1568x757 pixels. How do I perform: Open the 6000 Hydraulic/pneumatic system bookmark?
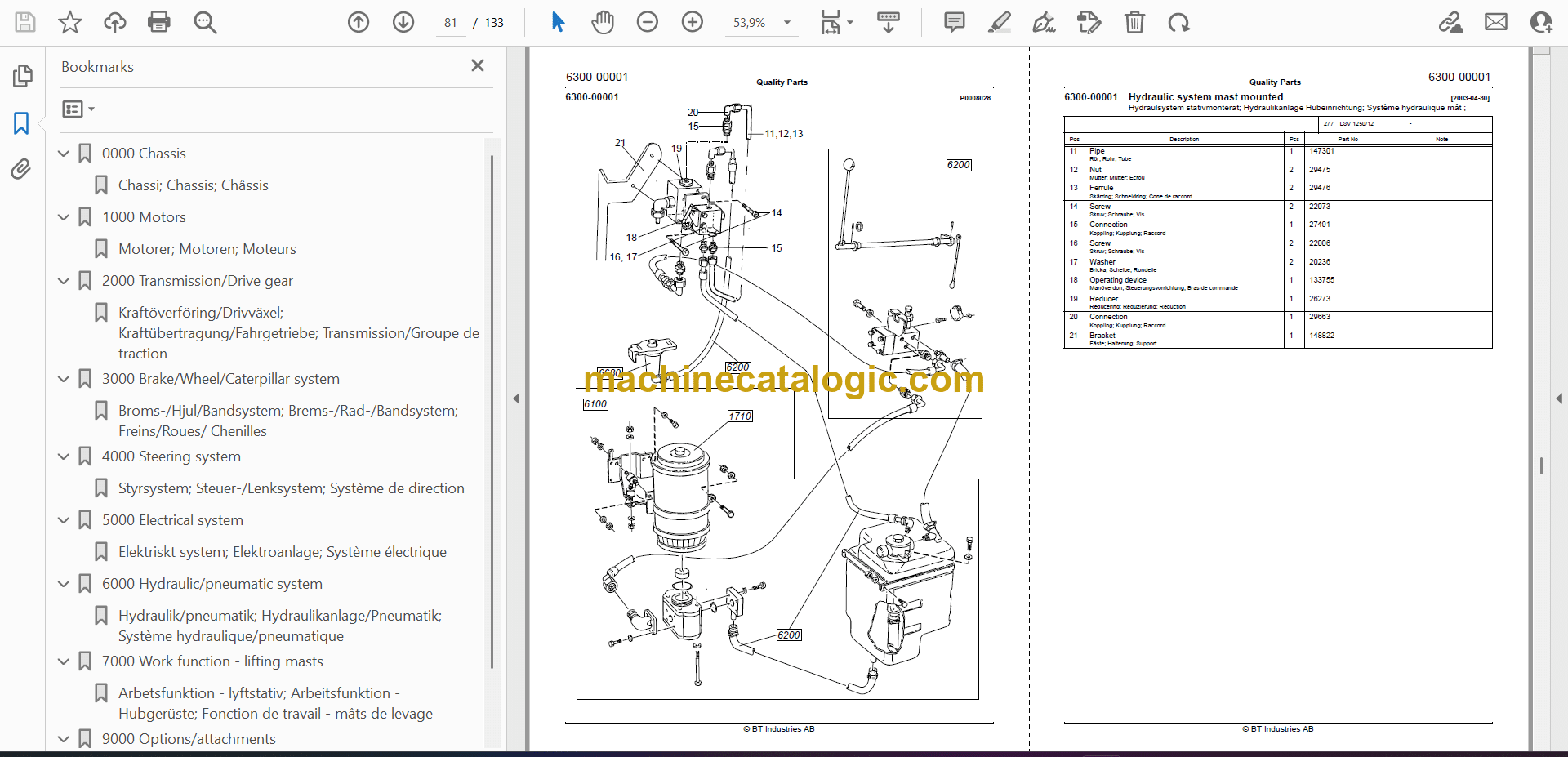[x=212, y=584]
